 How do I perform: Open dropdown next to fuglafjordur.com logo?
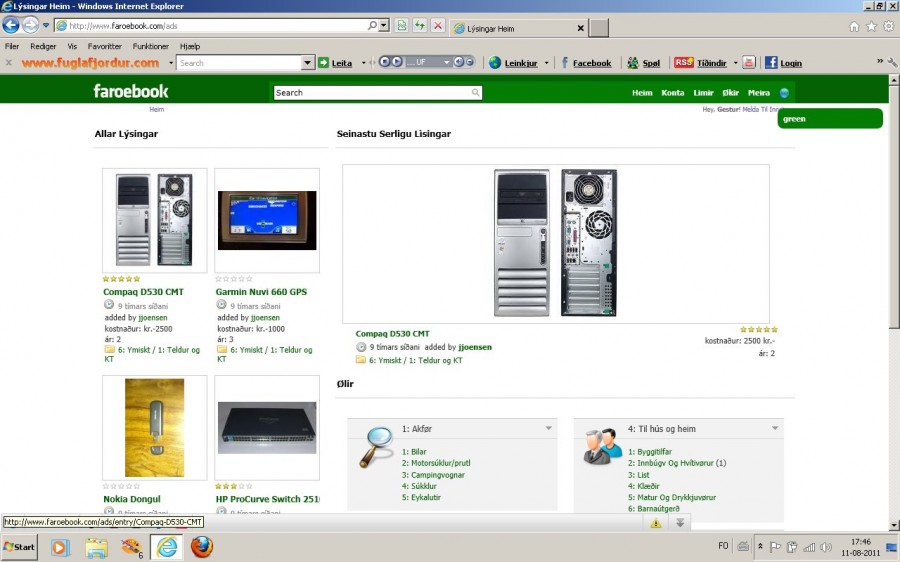point(170,63)
